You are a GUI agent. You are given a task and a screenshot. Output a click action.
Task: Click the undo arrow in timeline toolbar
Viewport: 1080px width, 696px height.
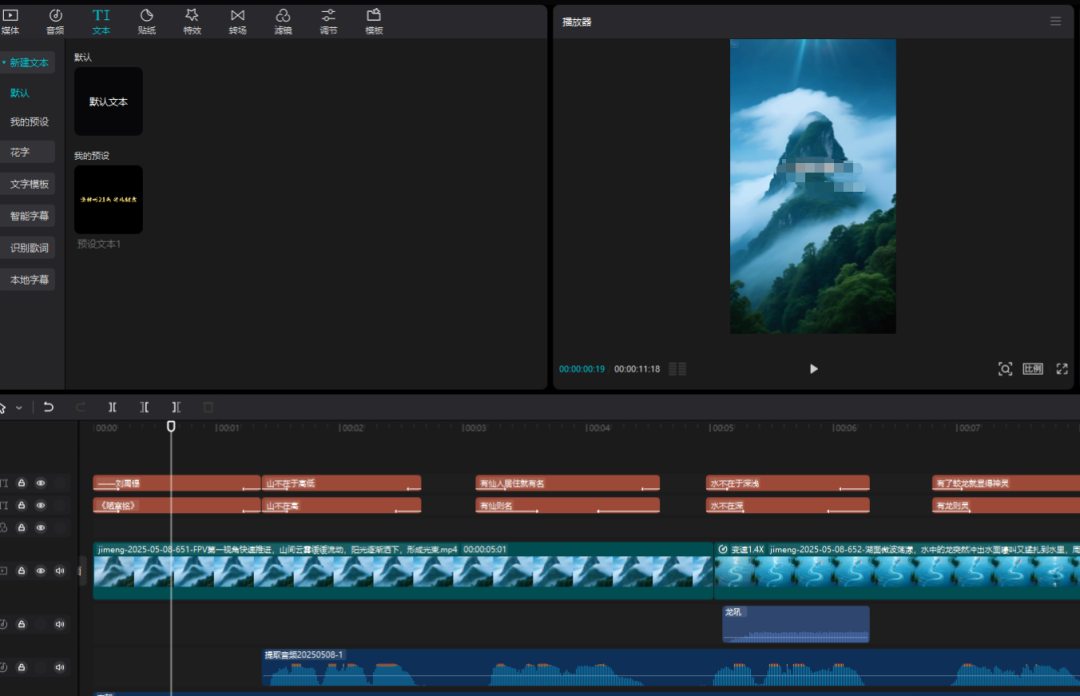48,407
